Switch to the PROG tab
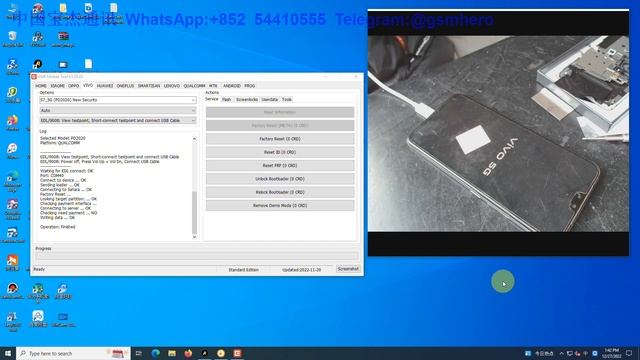 tap(250, 86)
